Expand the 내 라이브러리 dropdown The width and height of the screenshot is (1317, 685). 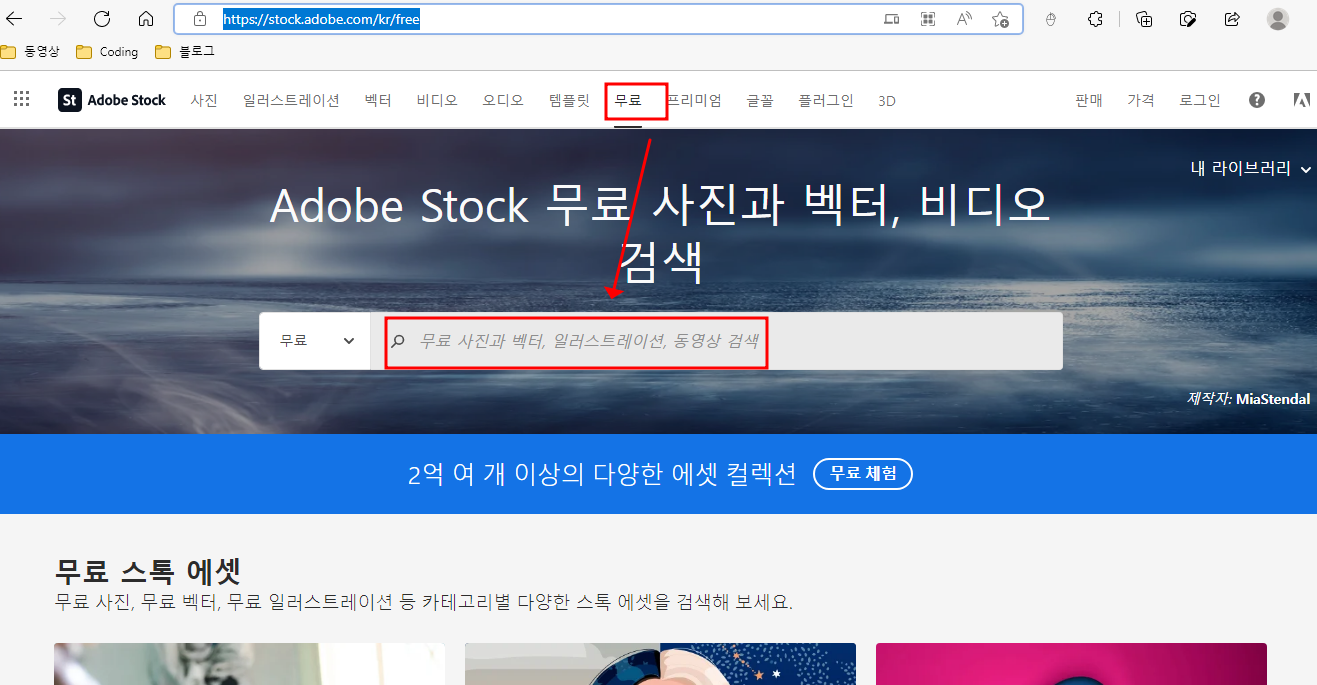(x=1250, y=169)
